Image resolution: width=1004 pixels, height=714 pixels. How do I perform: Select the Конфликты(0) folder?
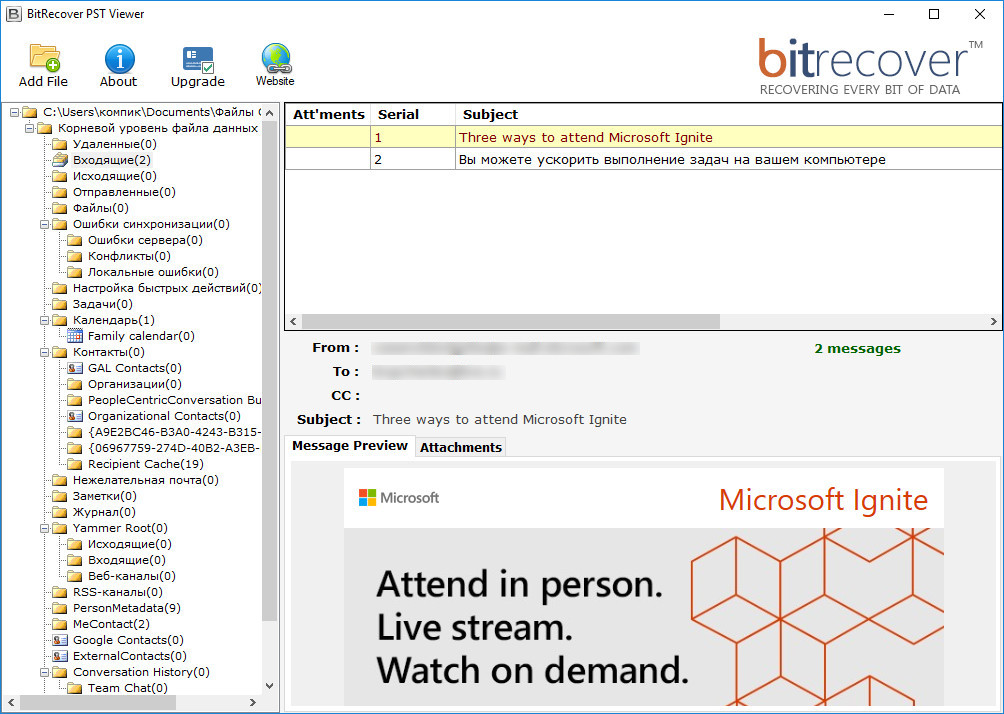(129, 256)
